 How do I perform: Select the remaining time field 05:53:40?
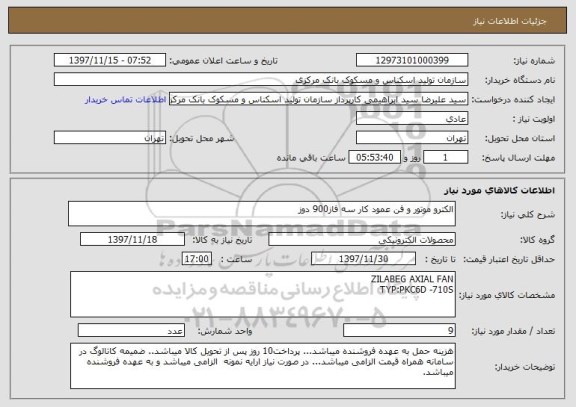(374, 157)
